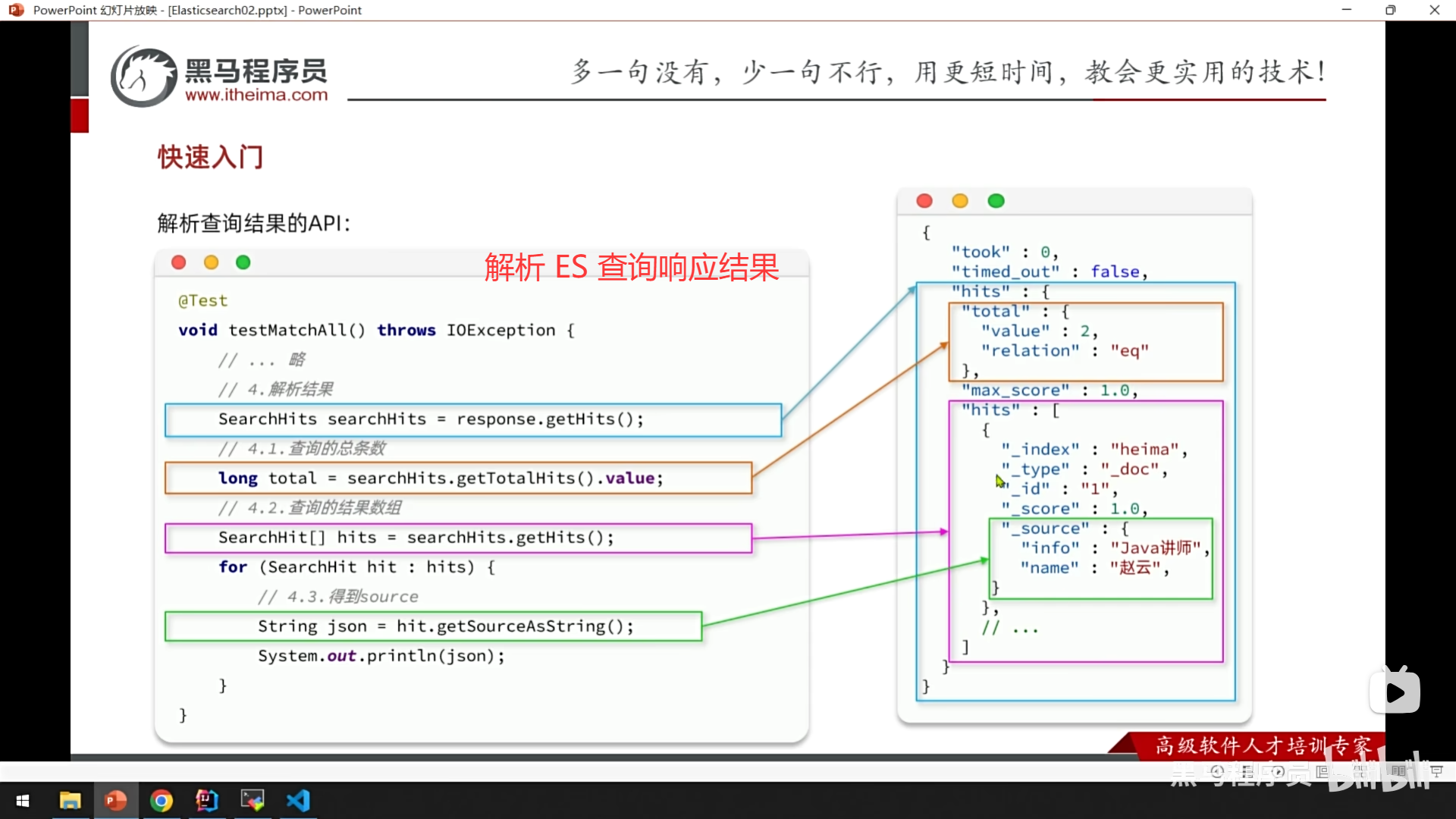Open File Explorer from the taskbar
This screenshot has height=819, width=1456.
(70, 801)
